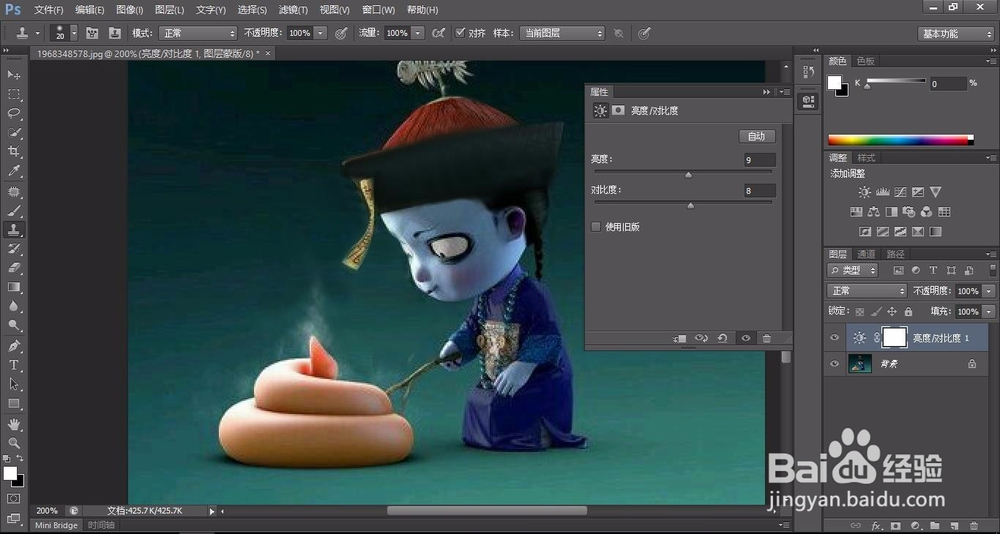Open the layer blend mode dropdown

coord(867,291)
